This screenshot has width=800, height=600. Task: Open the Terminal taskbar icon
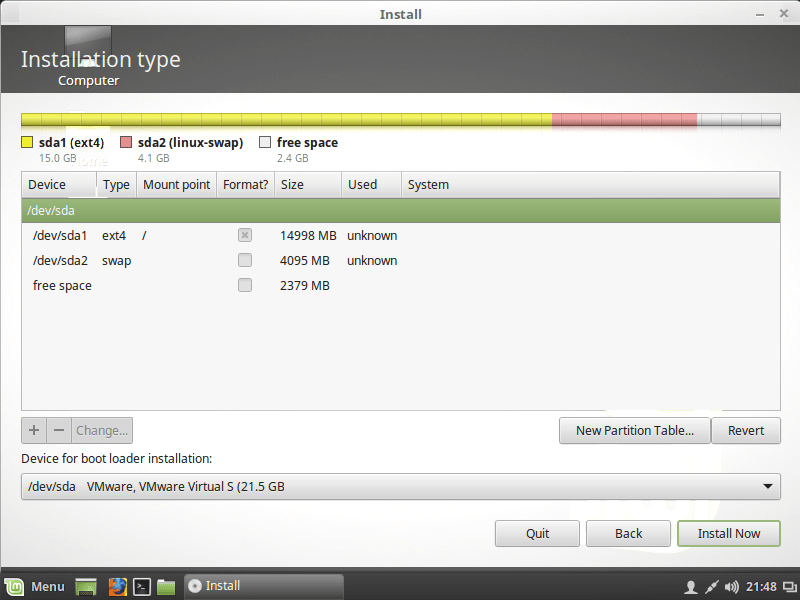[x=142, y=587]
